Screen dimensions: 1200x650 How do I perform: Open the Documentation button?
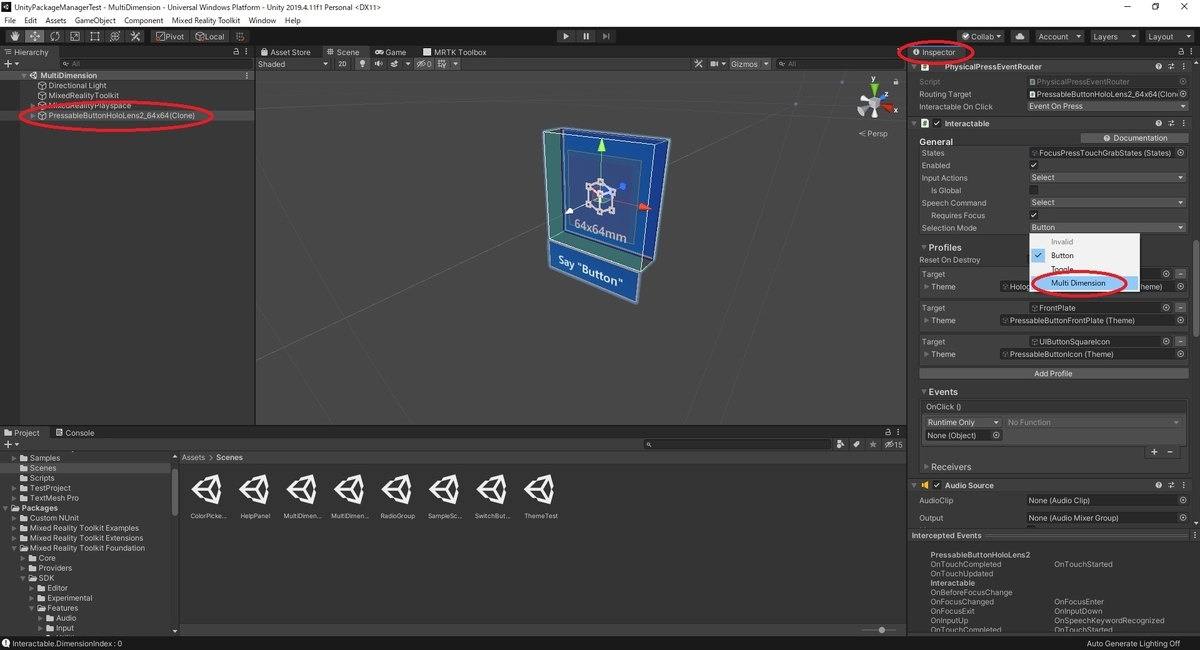pos(1134,138)
